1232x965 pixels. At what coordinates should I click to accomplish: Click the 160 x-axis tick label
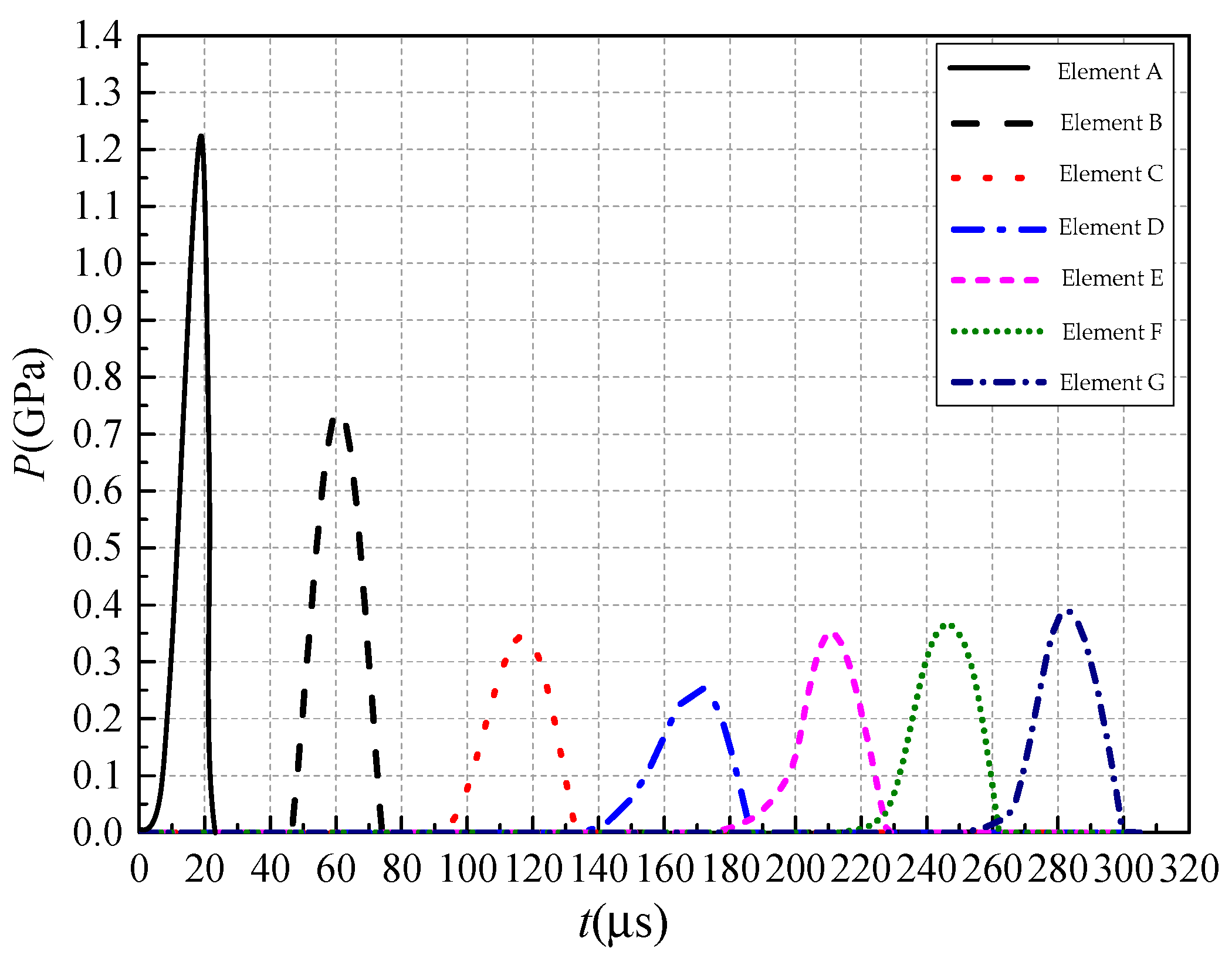pyautogui.click(x=665, y=869)
